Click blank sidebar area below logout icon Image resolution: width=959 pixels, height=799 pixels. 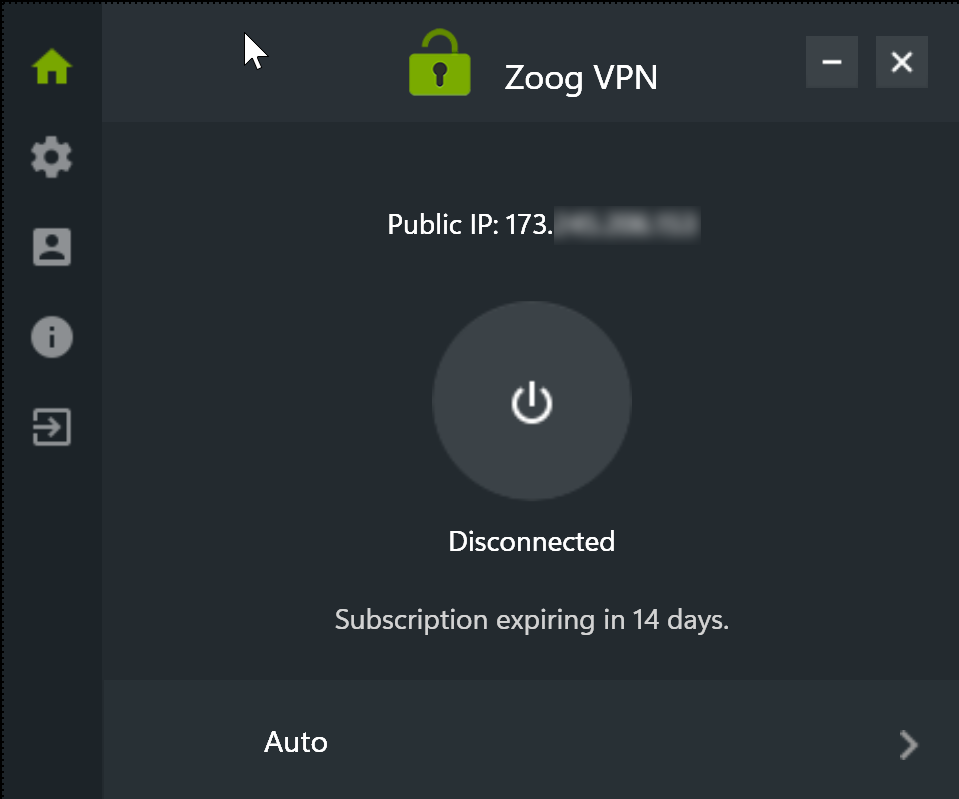coord(52,612)
